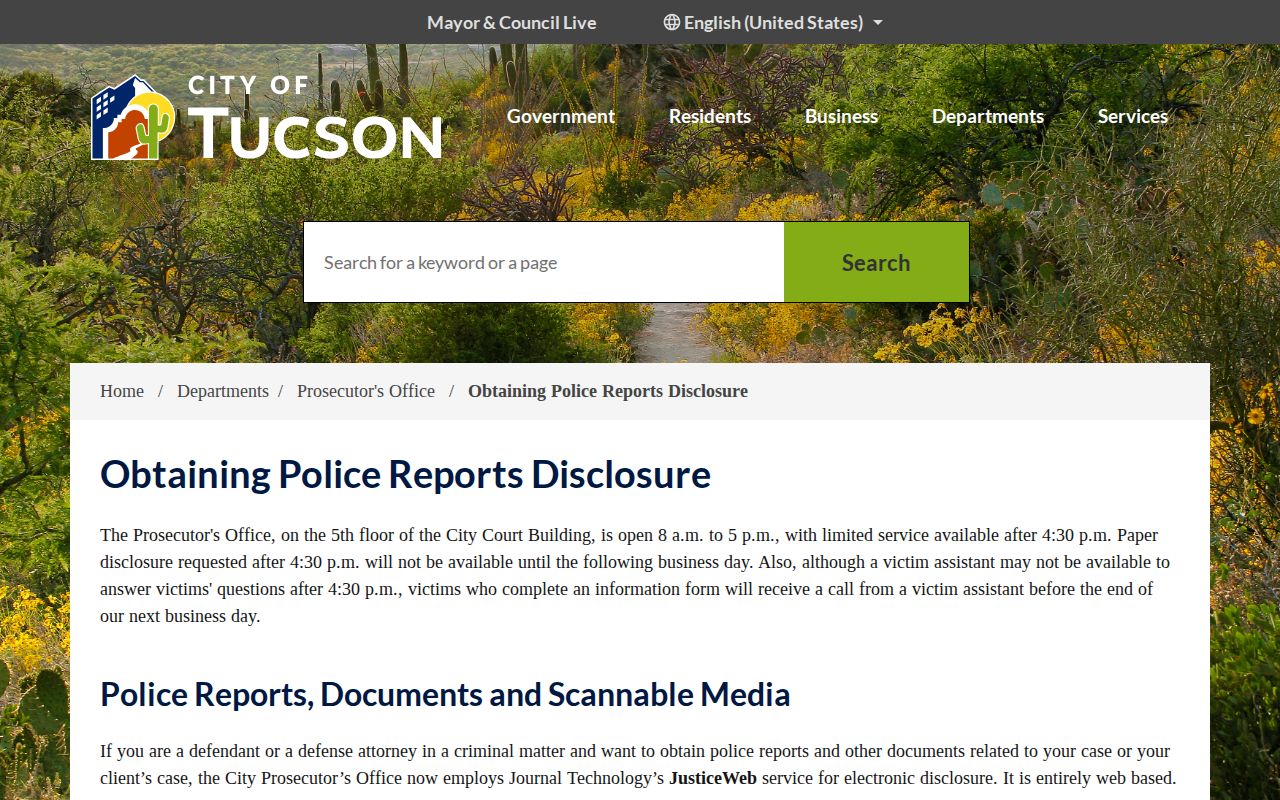Expand the English (United States) language dropdown arrow
Image resolution: width=1280 pixels, height=800 pixels.
point(878,22)
